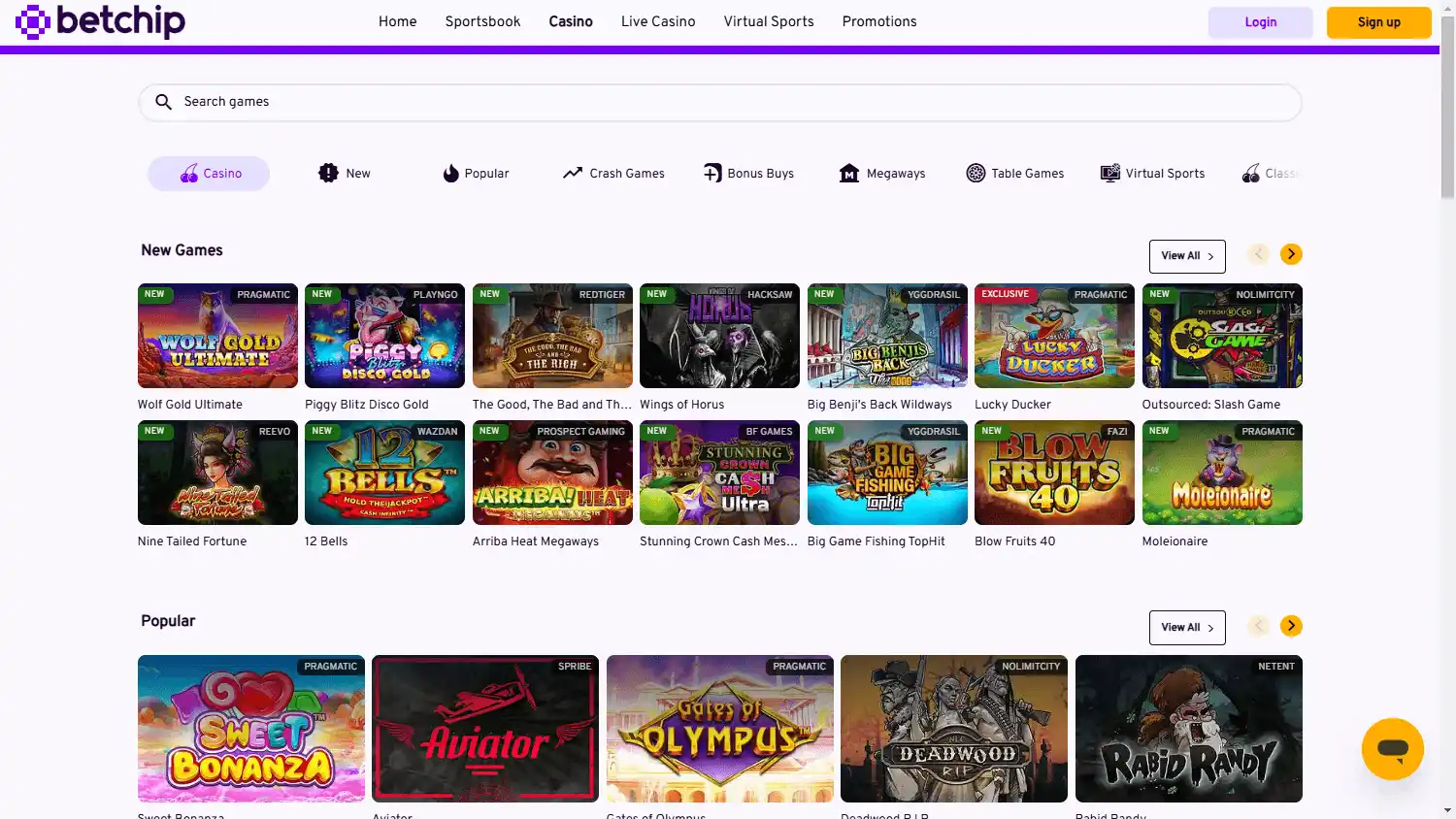Open Rabid Randy popular game
1456x819 pixels.
click(x=1189, y=729)
